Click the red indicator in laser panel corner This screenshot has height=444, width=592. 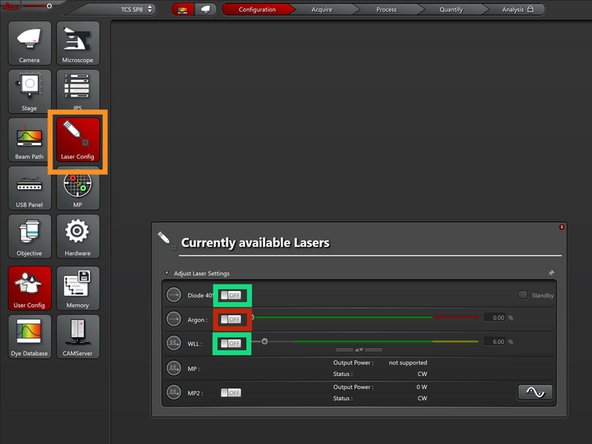[561, 227]
